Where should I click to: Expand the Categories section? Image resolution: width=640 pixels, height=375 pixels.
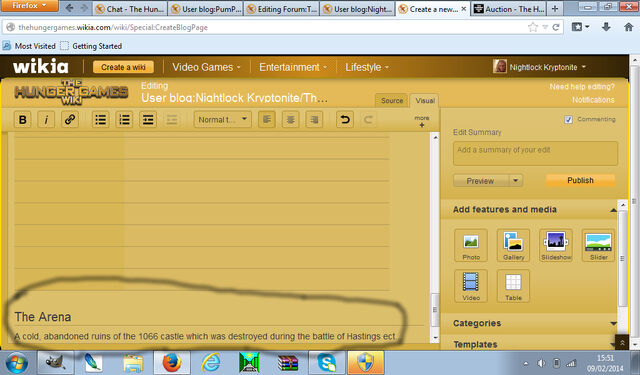(x=613, y=324)
